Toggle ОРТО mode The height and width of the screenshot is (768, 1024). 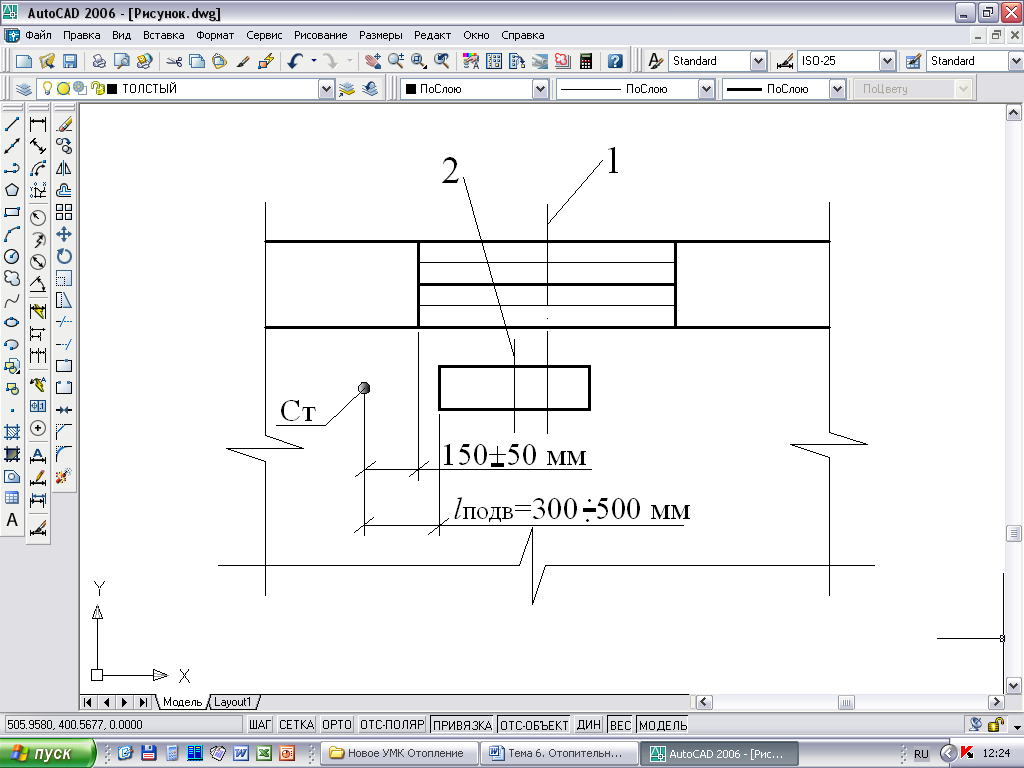tap(337, 725)
